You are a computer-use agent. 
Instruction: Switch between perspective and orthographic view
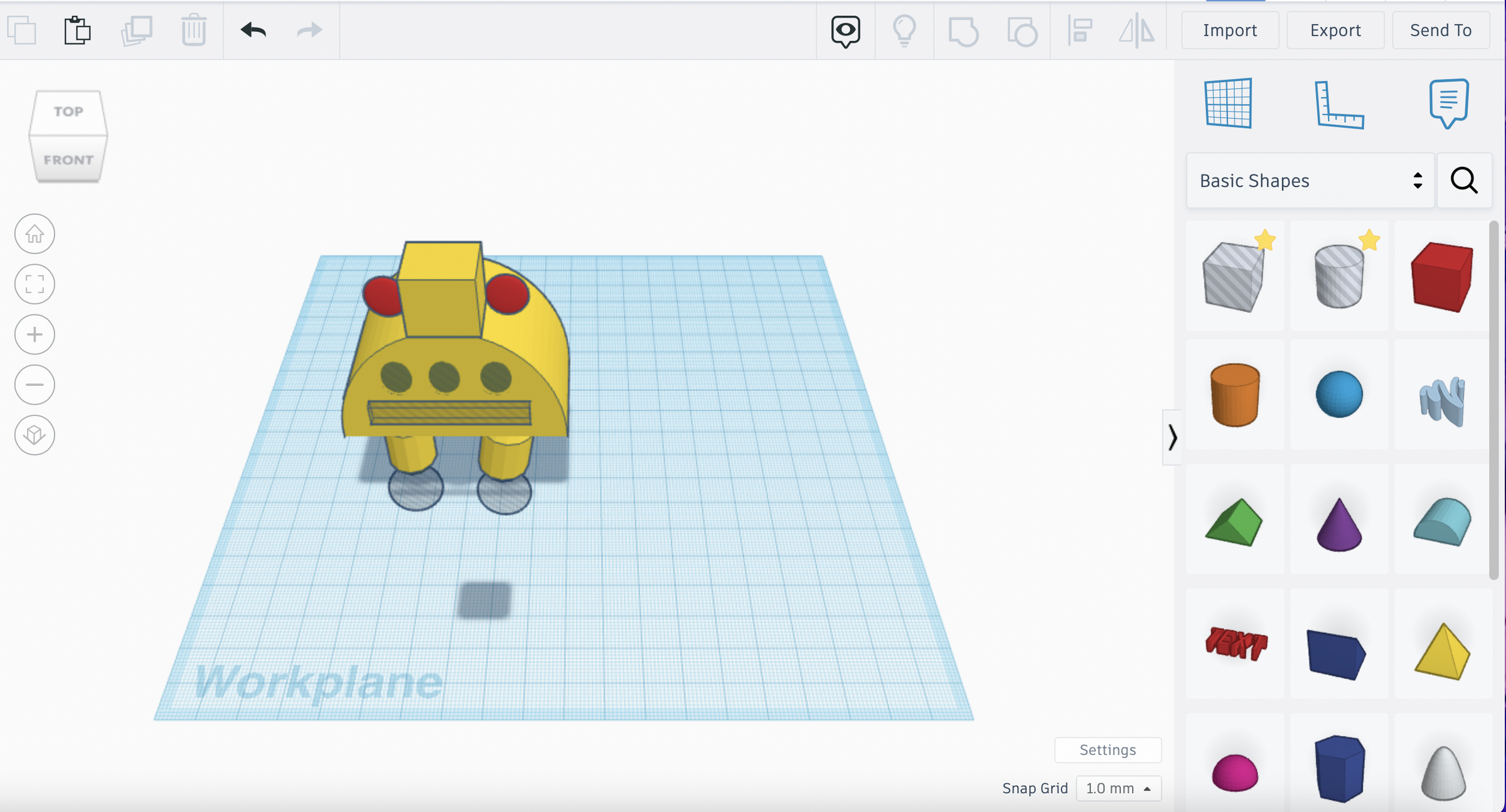click(35, 435)
